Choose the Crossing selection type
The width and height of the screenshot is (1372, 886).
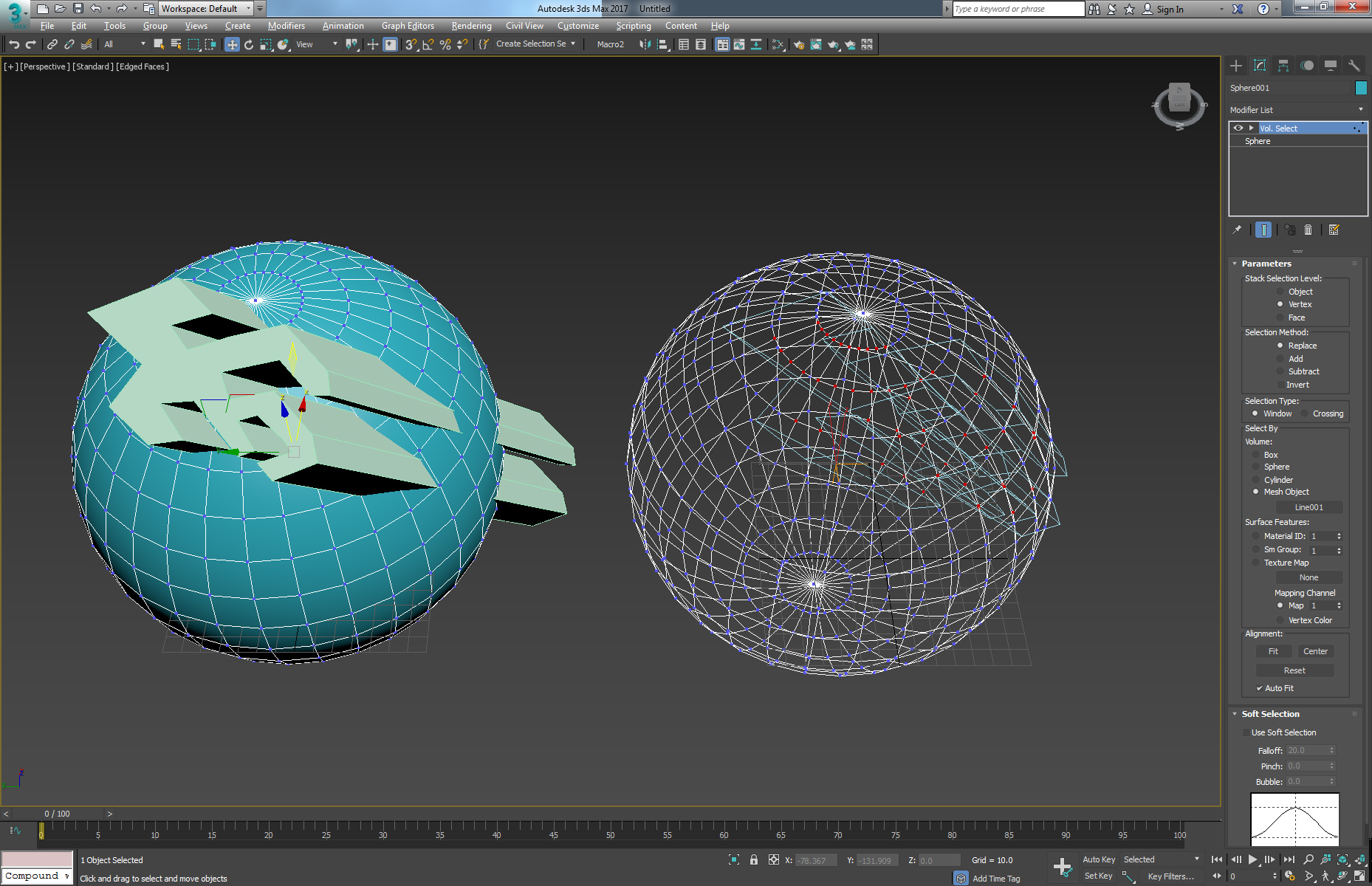pyautogui.click(x=1305, y=413)
